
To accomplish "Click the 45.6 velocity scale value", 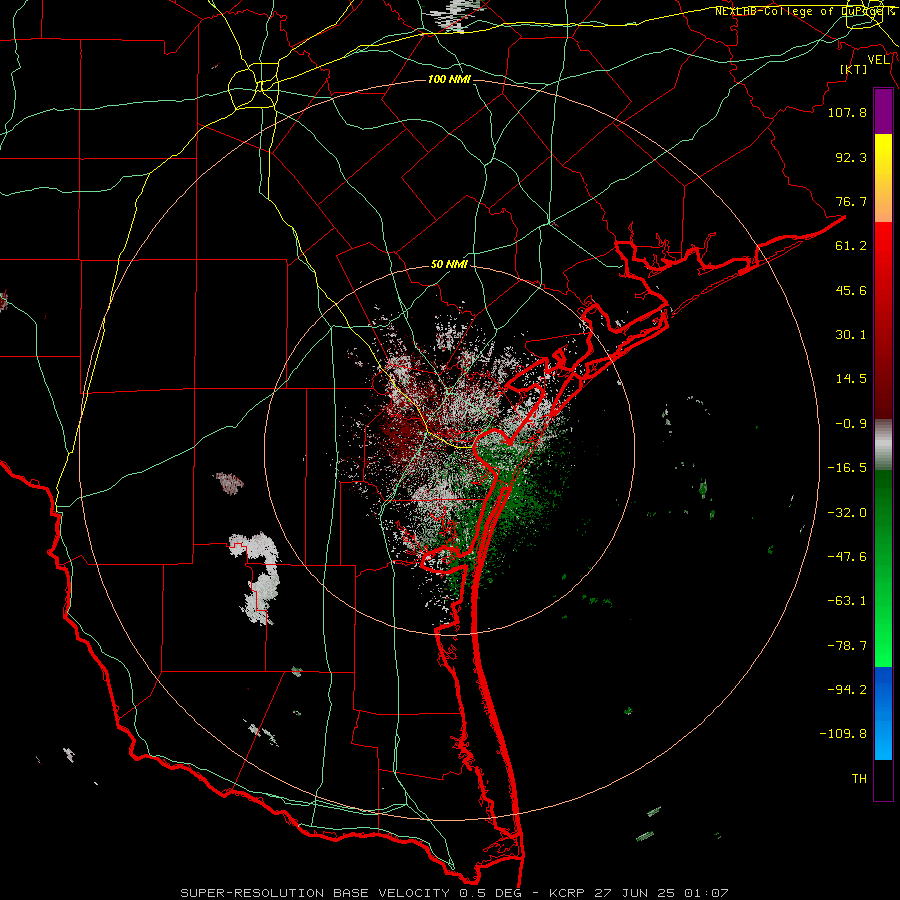I will pyautogui.click(x=851, y=290).
